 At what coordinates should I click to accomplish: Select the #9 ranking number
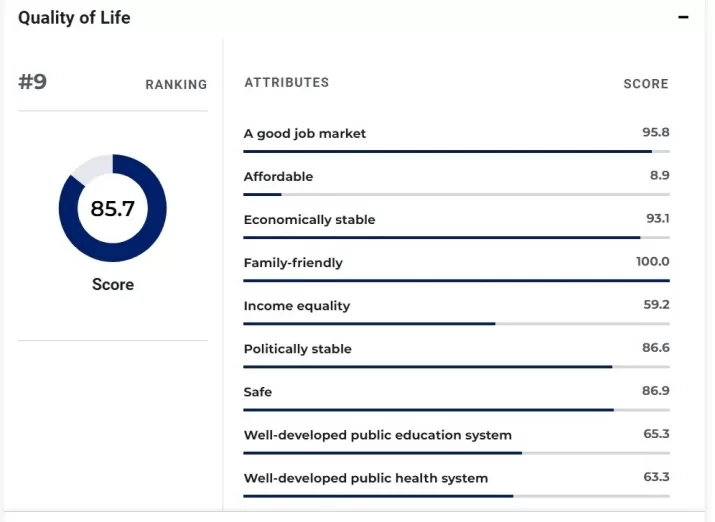coord(33,82)
